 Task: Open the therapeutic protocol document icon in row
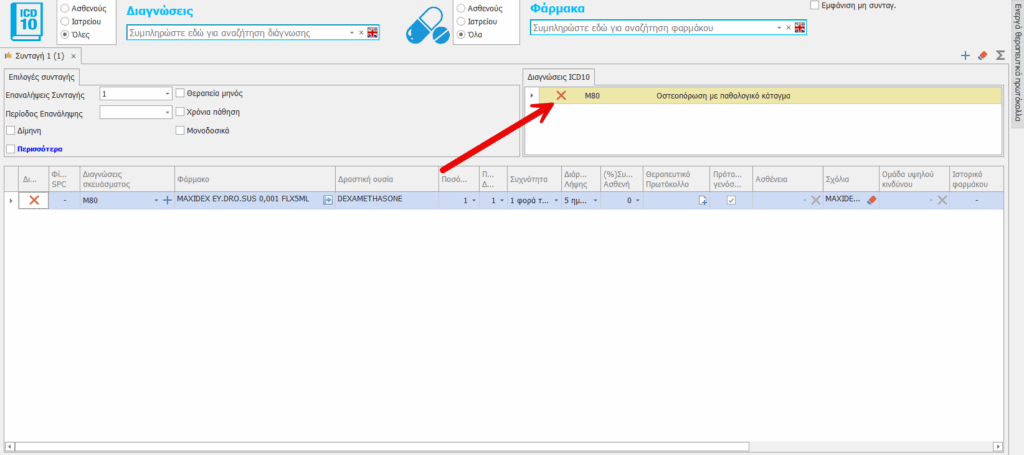(x=702, y=200)
